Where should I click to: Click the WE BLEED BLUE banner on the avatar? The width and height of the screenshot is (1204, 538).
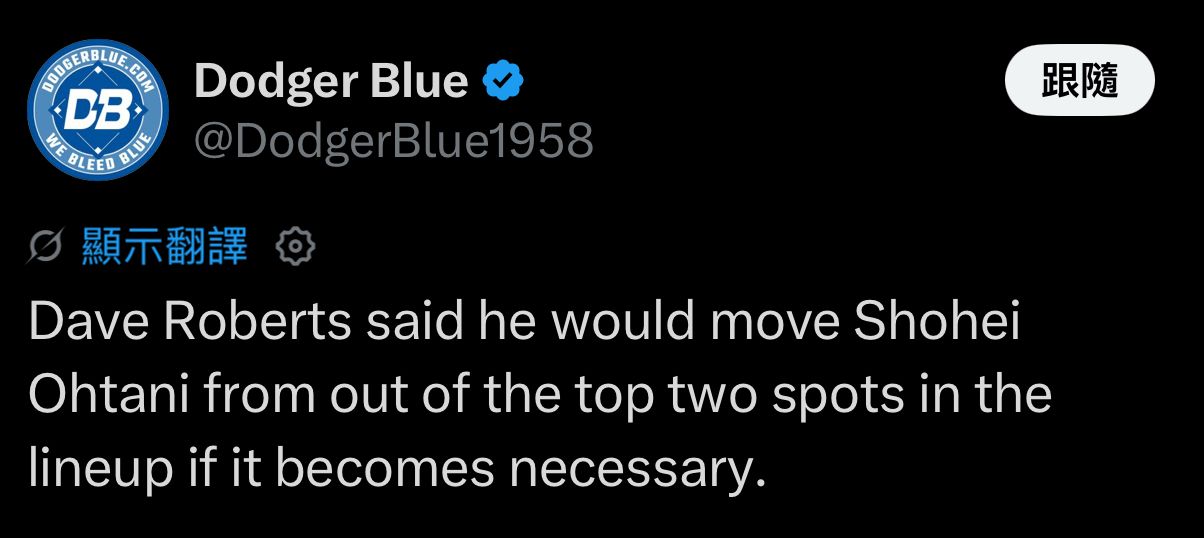click(98, 152)
